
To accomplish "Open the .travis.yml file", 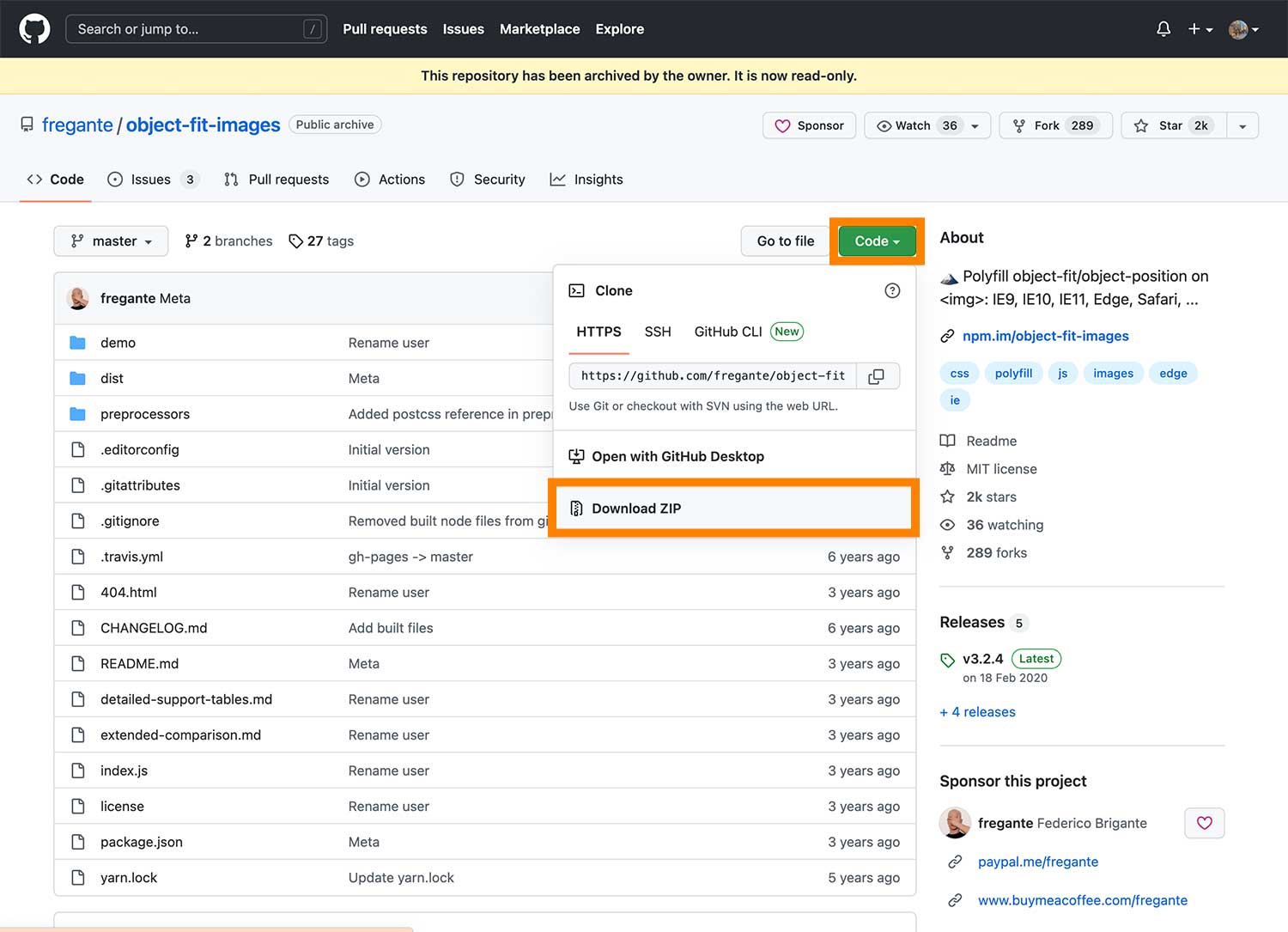I will tap(131, 557).
